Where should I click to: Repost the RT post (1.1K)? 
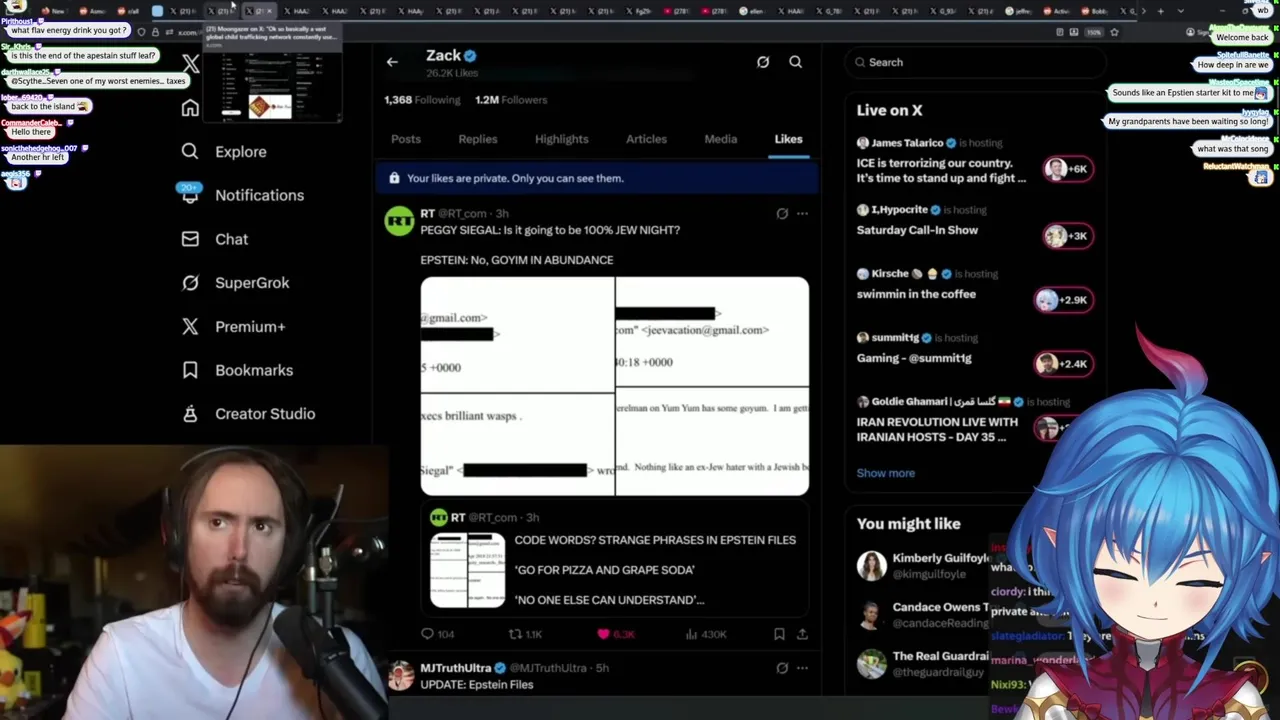[526, 634]
